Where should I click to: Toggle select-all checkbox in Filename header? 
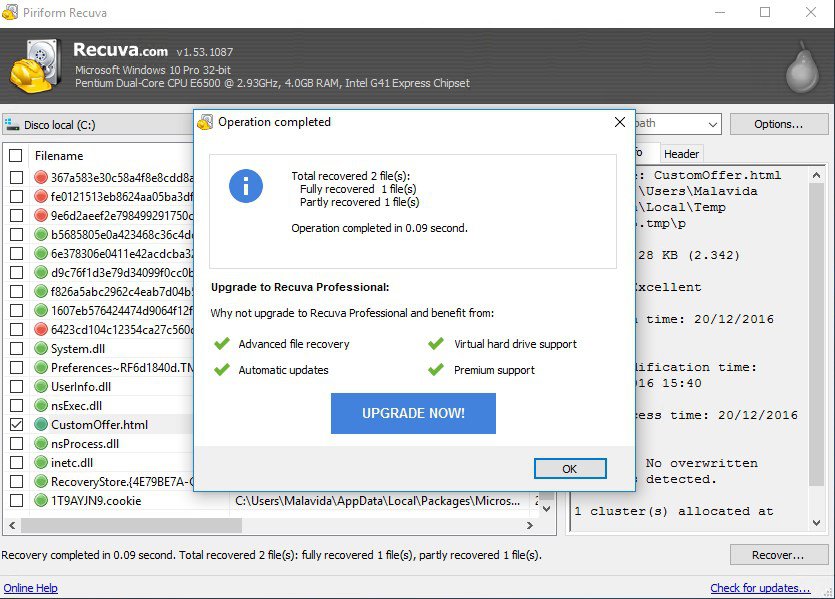16,156
